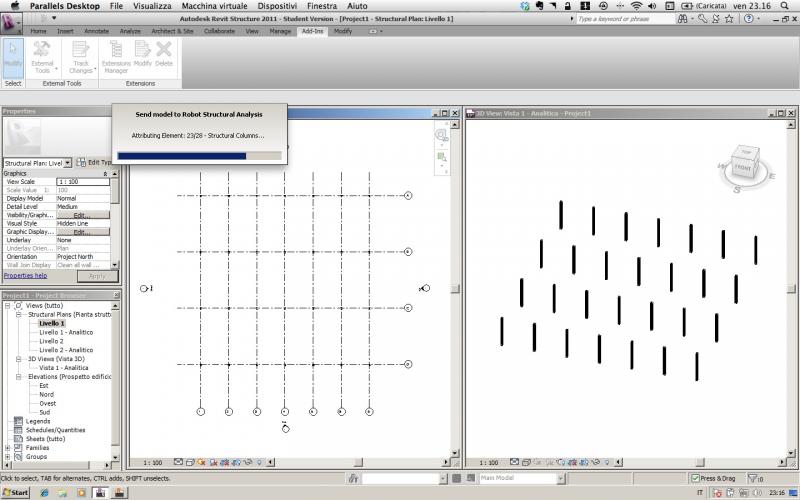Open the Quick Access Toolbar customize arrow
The width and height of the screenshot is (800, 500).
[x=54, y=19]
